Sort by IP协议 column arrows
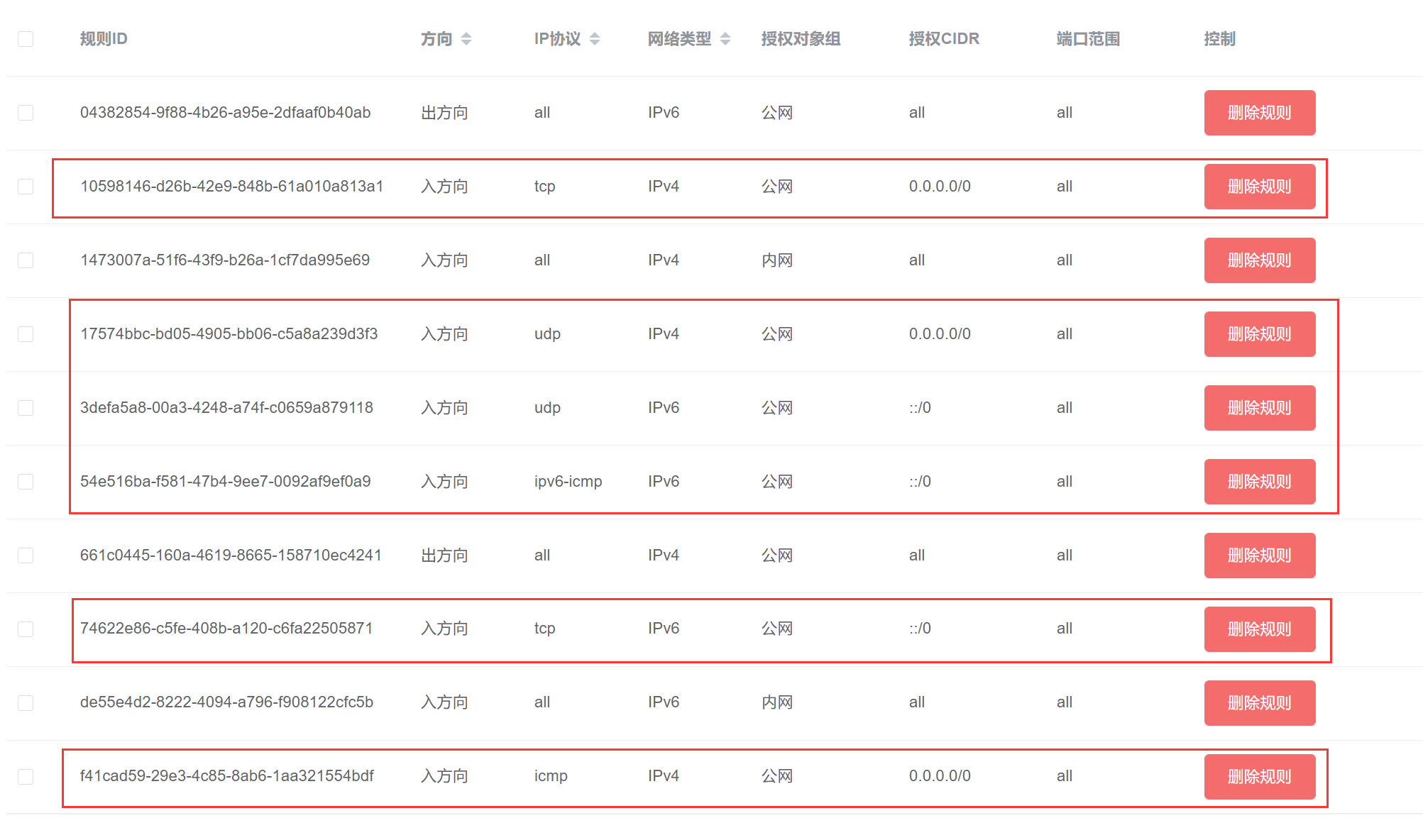 click(595, 39)
